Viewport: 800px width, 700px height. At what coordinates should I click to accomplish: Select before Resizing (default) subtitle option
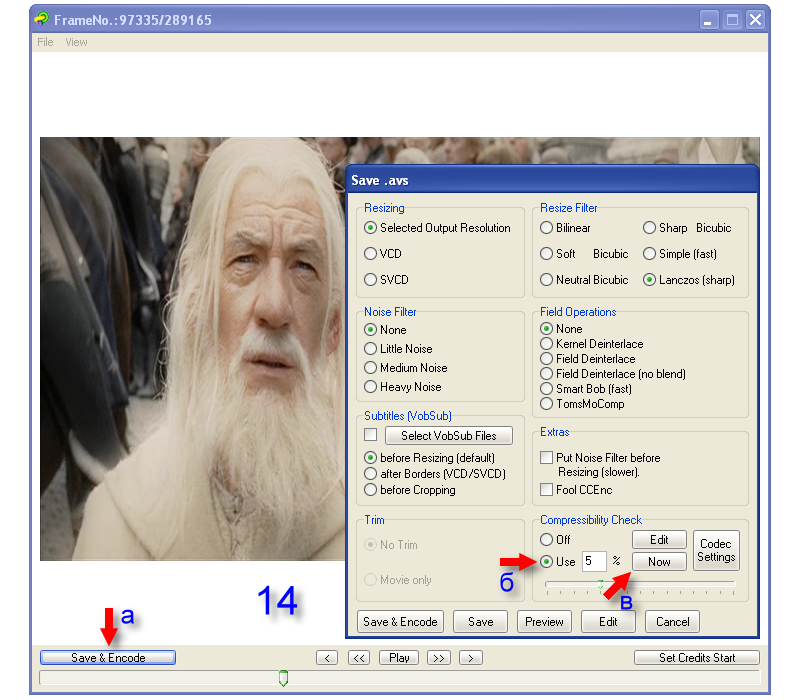point(430,458)
